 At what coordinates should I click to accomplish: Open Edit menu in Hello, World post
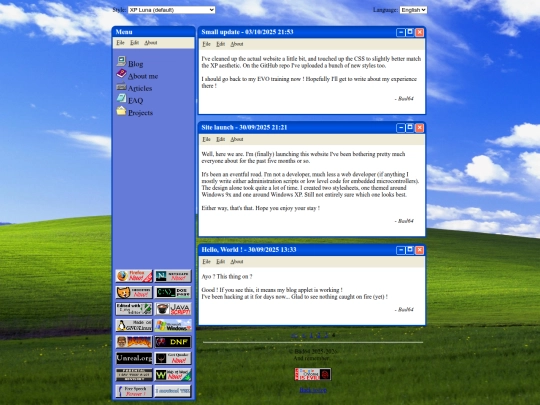(220, 262)
